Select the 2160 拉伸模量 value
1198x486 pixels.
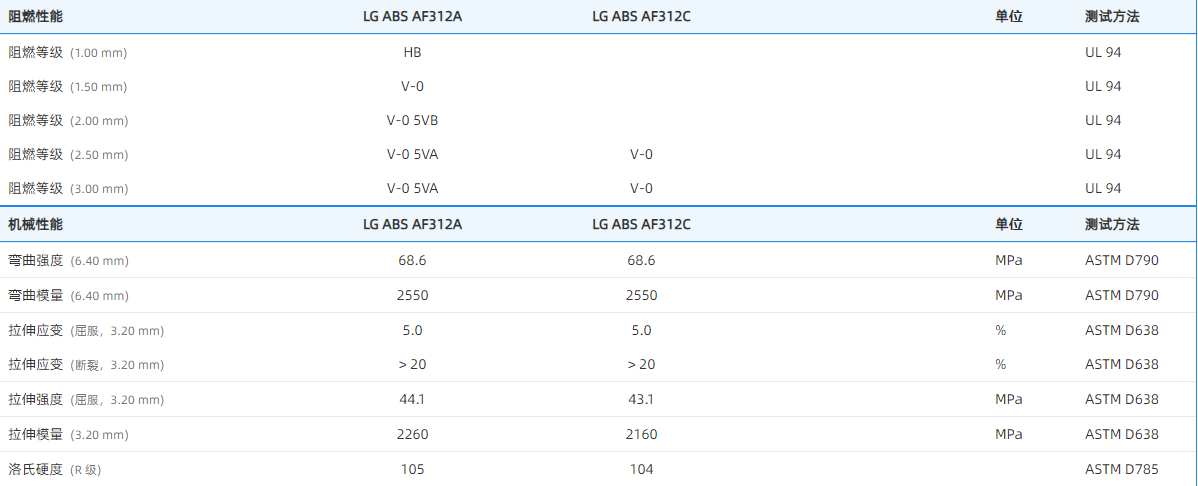(x=641, y=434)
